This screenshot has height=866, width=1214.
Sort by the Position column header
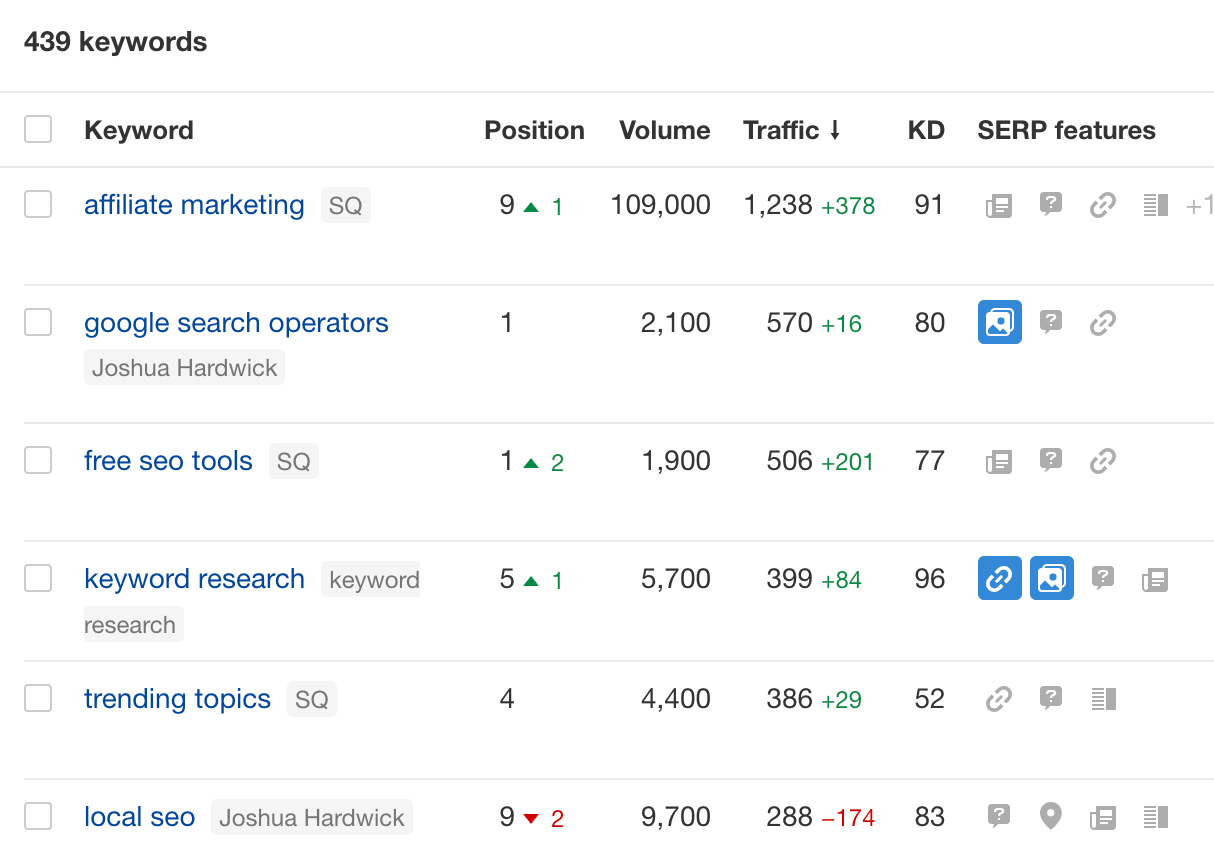pos(534,130)
